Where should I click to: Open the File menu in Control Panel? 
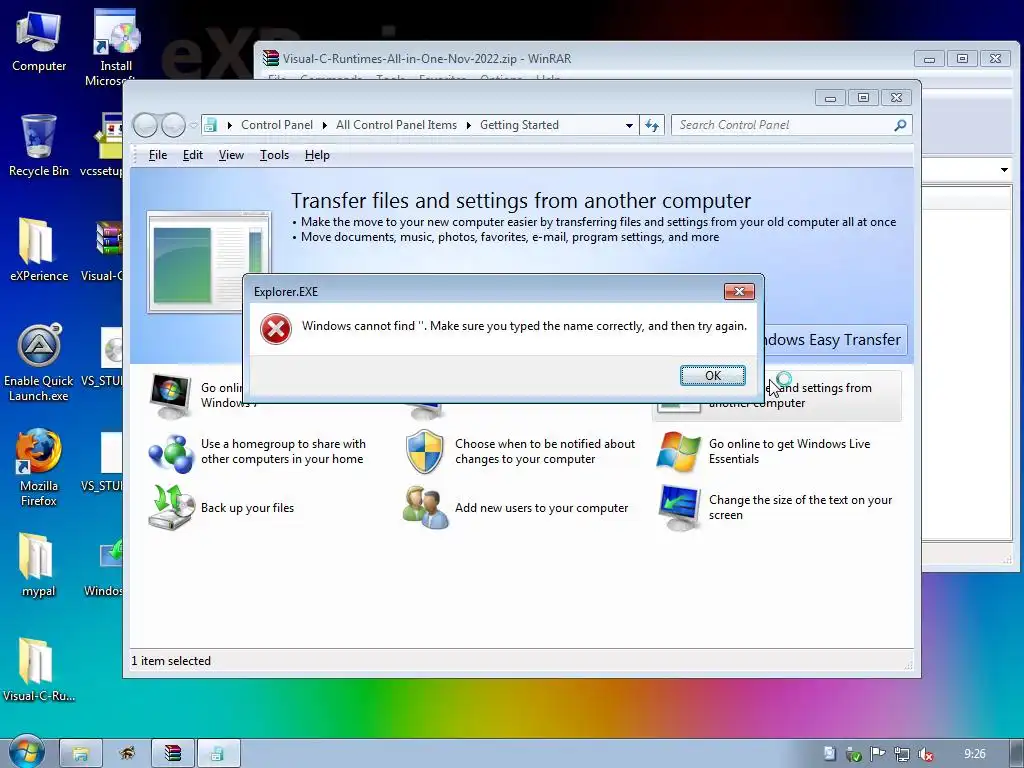pos(157,155)
